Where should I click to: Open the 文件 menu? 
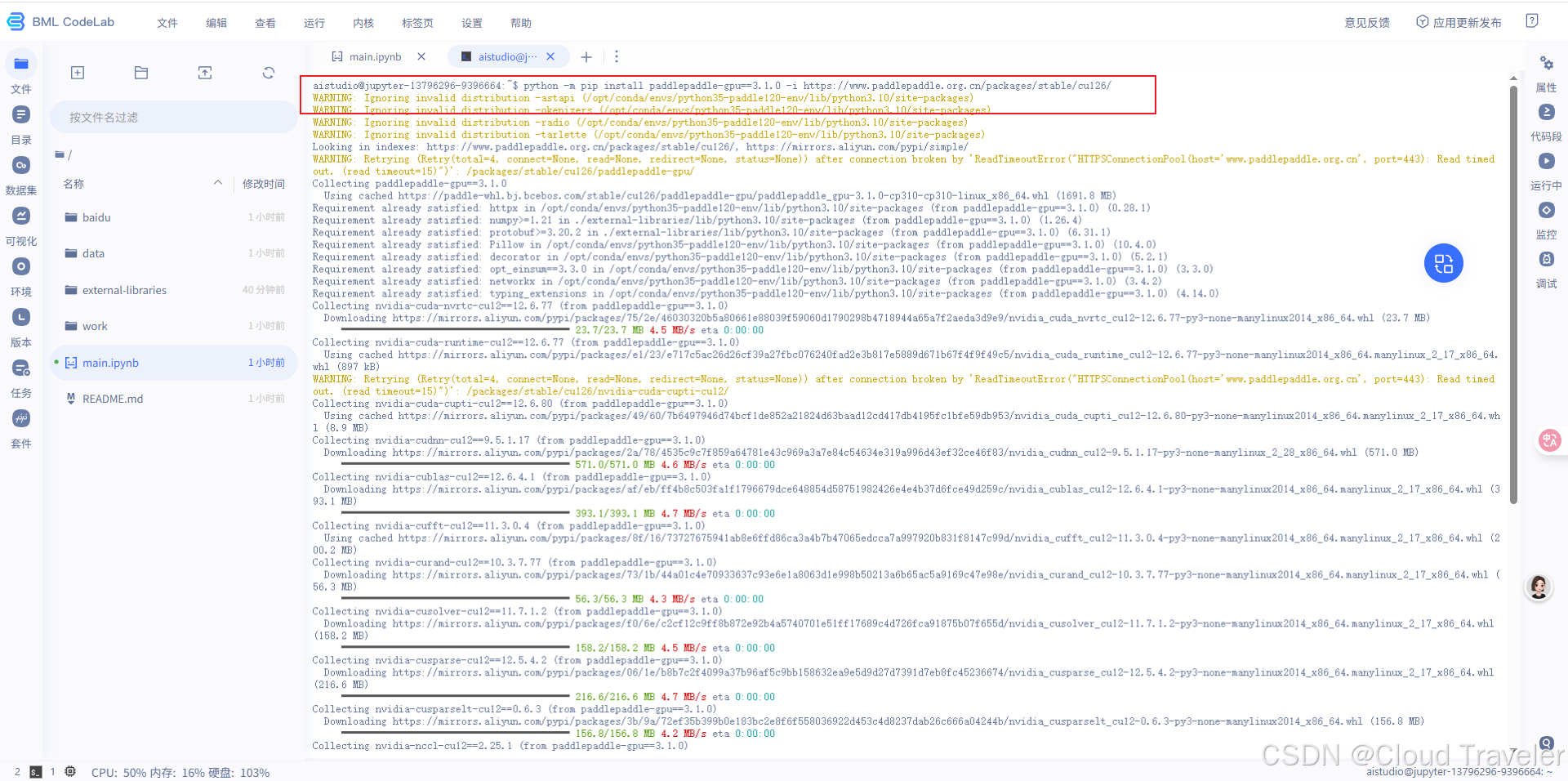[167, 23]
